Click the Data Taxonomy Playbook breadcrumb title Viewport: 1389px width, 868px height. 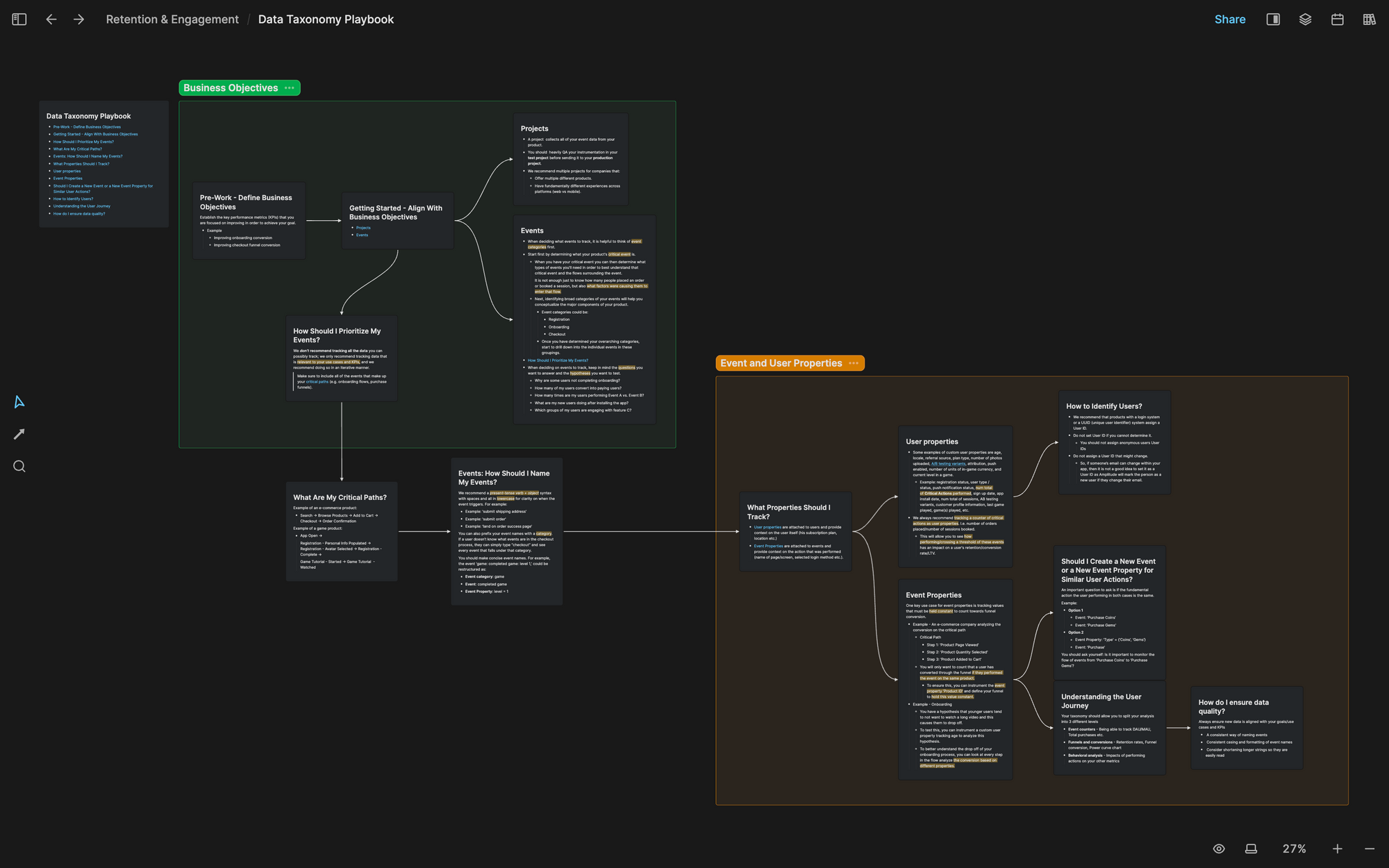(x=326, y=19)
